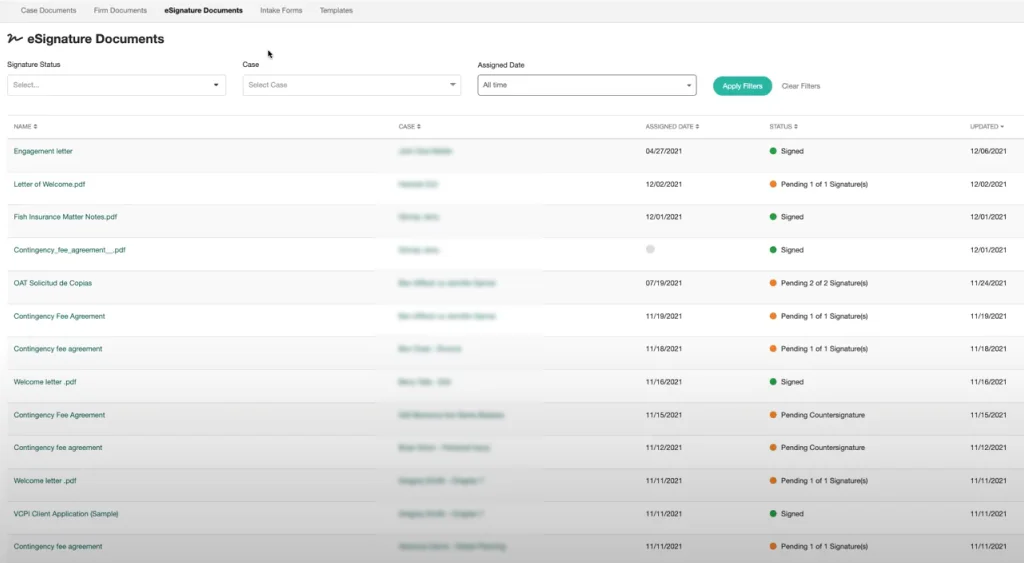Open the Letter of Welcome.pdf document

point(56,184)
